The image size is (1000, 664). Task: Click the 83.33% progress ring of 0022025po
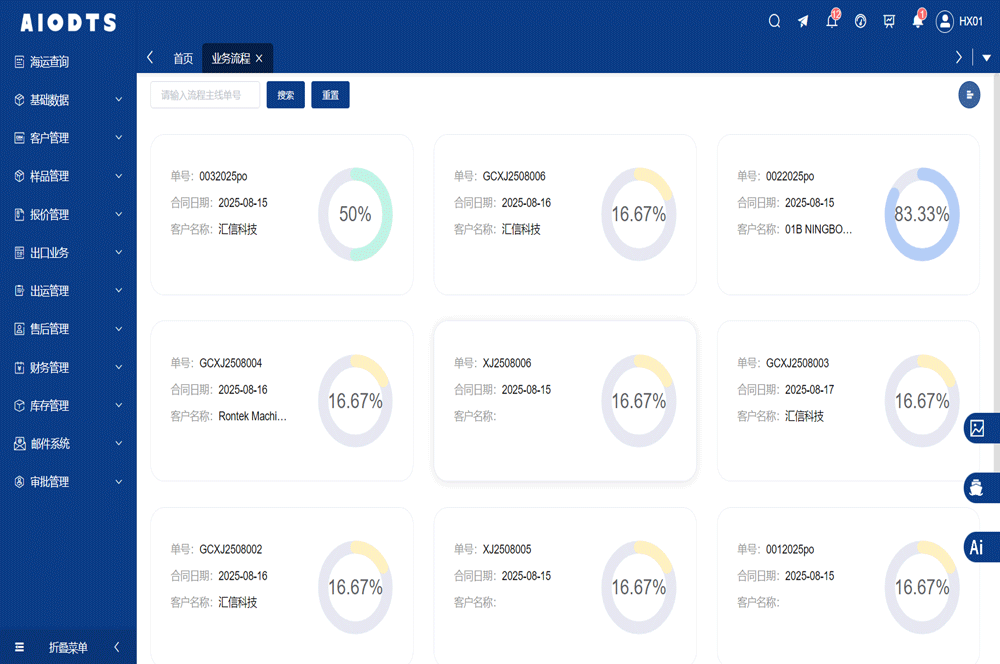[922, 214]
